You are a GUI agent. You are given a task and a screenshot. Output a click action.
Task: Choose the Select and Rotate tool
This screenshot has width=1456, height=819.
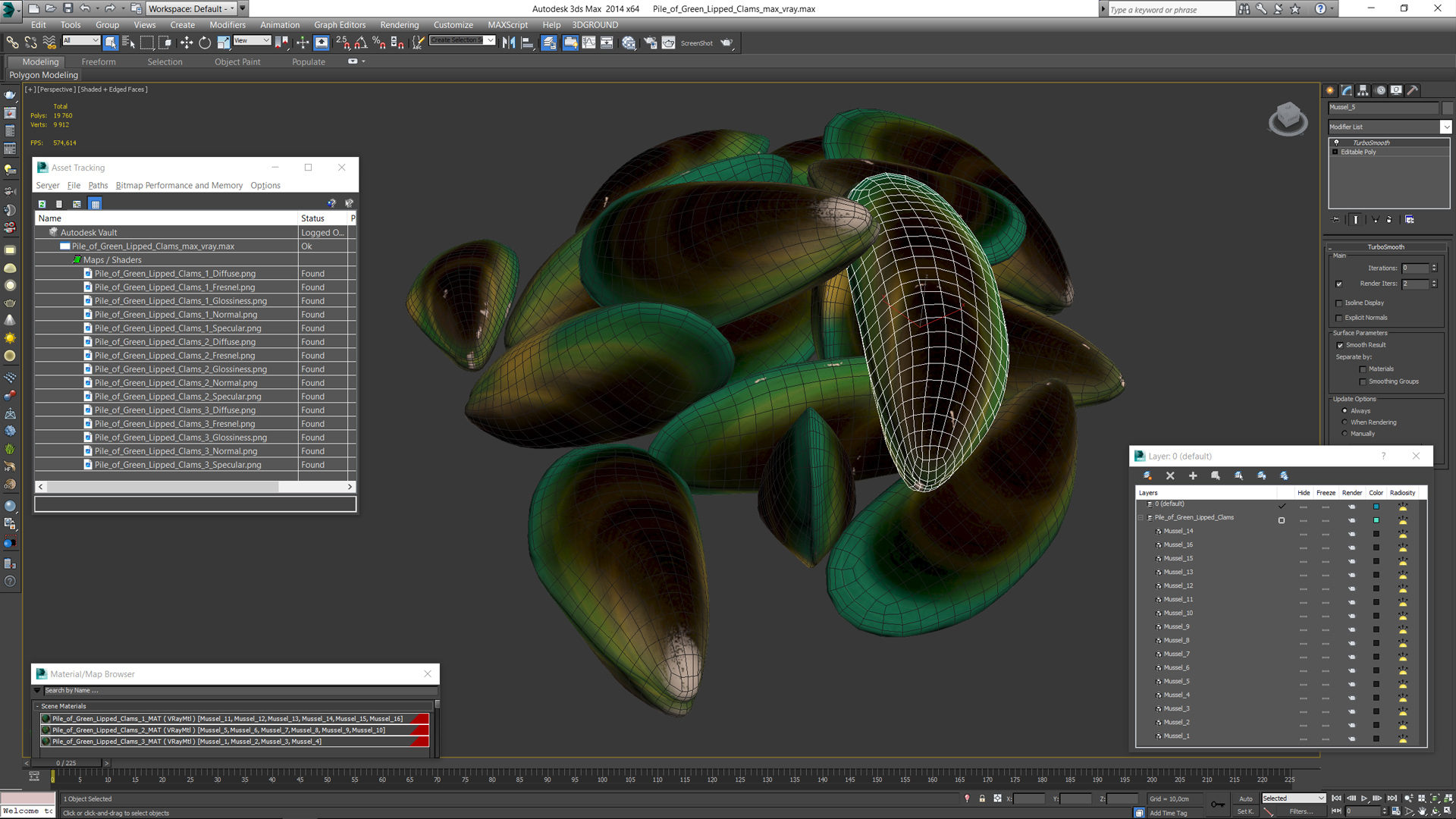[x=205, y=42]
